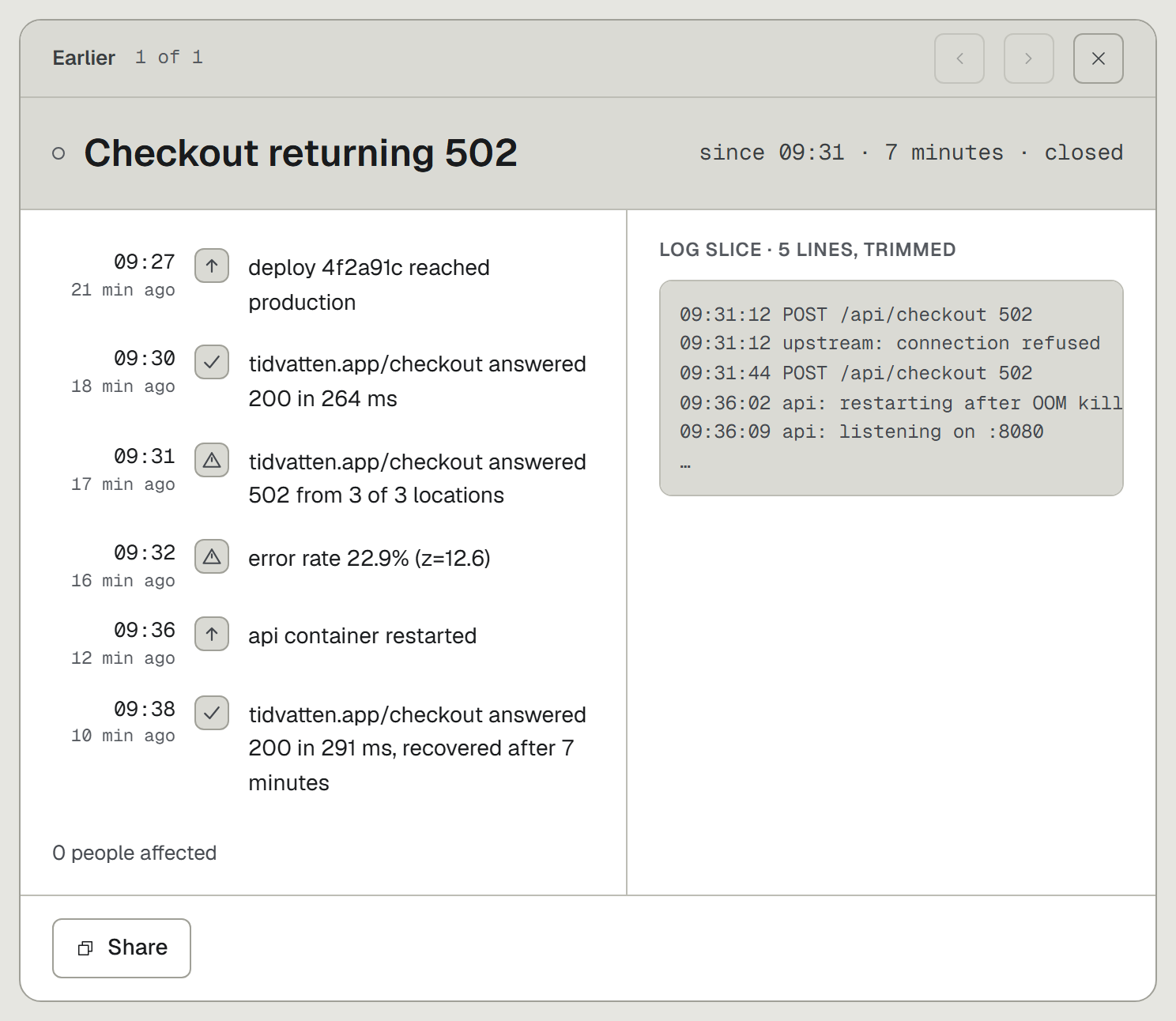Click the '10 min ago' timestamp
Image resolution: width=1176 pixels, height=1021 pixels.
(123, 736)
